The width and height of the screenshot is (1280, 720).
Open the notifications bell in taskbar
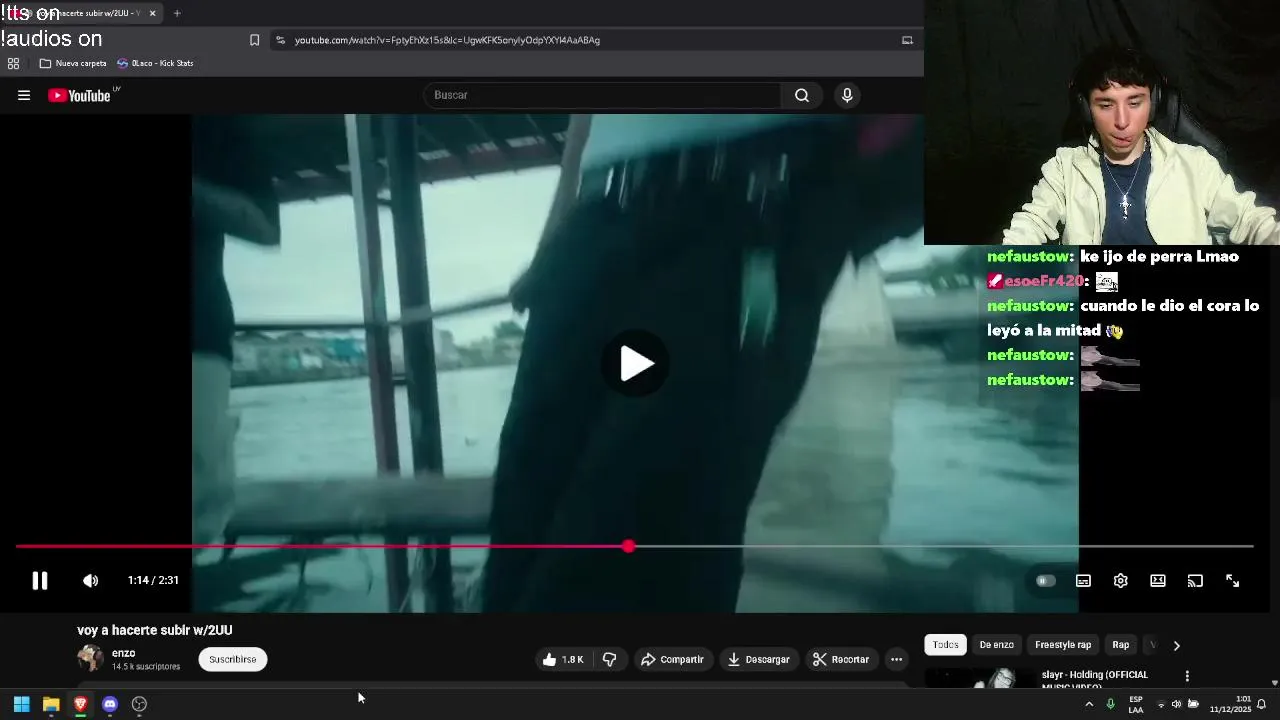coord(1262,704)
